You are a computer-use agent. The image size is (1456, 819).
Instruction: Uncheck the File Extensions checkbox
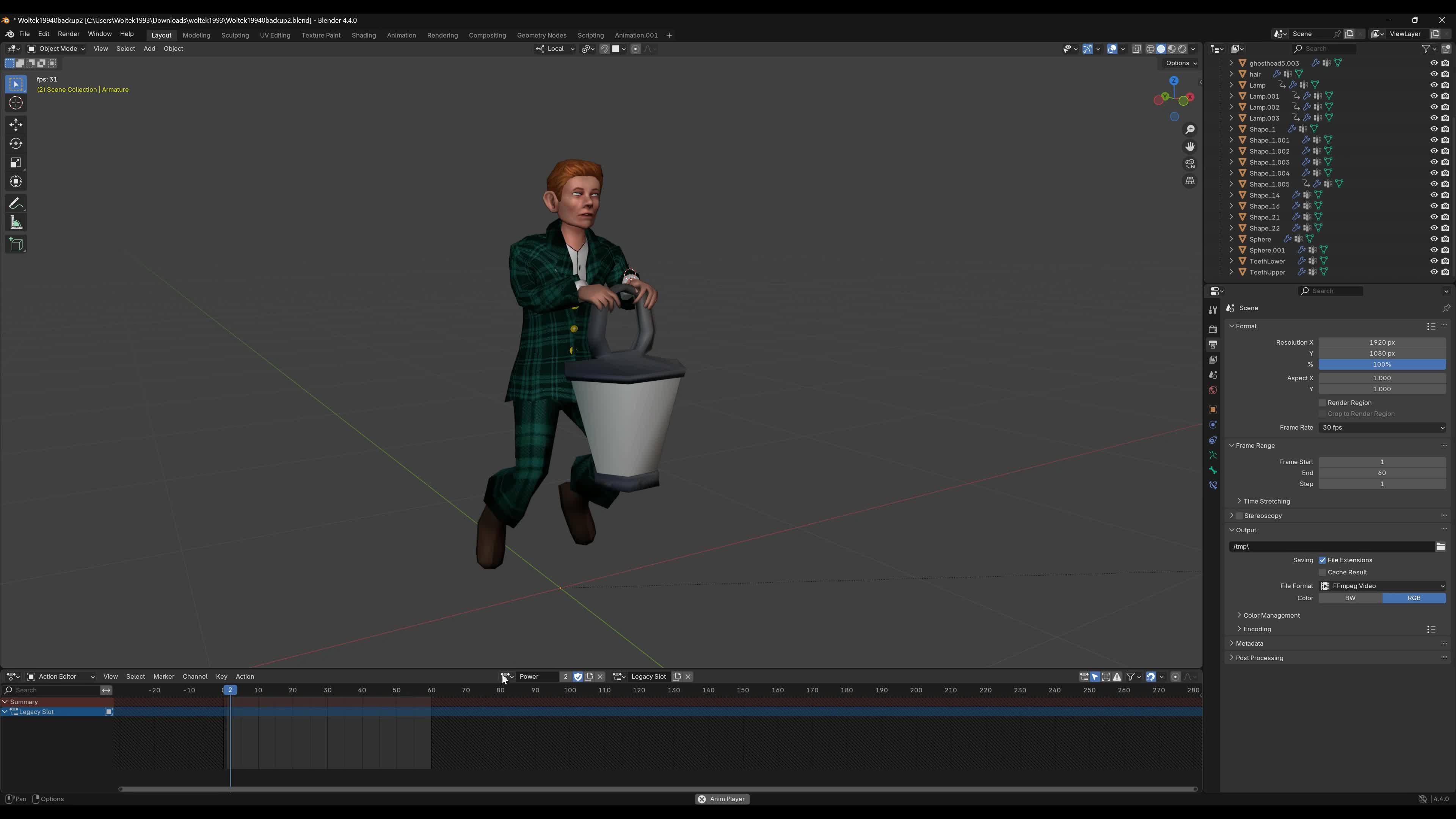tap(1322, 560)
